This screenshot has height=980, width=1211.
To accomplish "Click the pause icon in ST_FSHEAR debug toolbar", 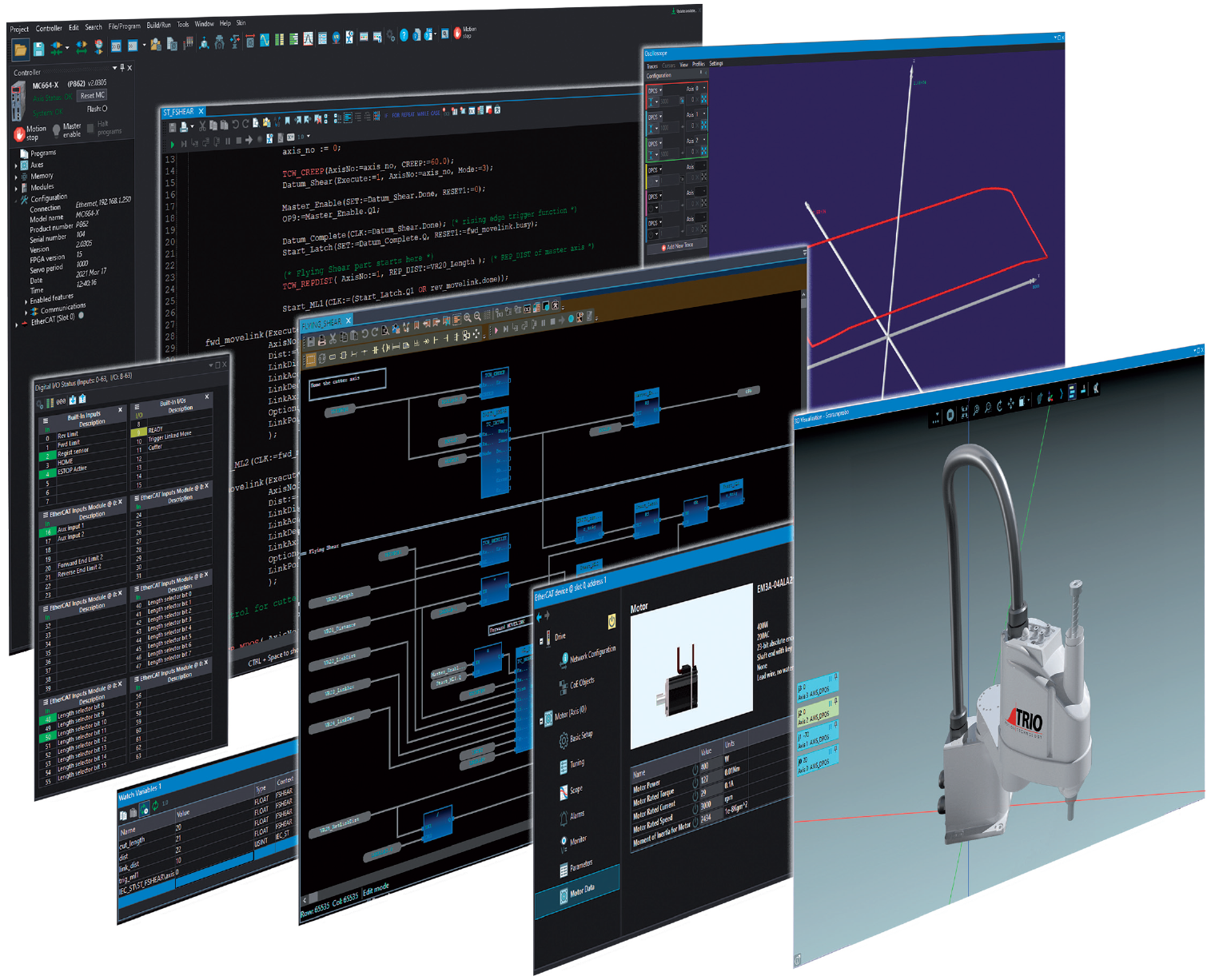I will [x=228, y=141].
